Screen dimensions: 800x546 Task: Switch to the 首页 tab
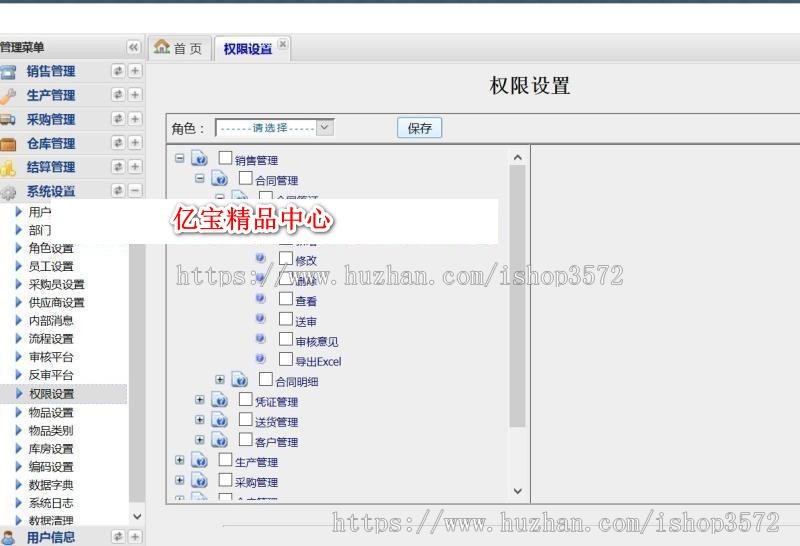coord(179,48)
